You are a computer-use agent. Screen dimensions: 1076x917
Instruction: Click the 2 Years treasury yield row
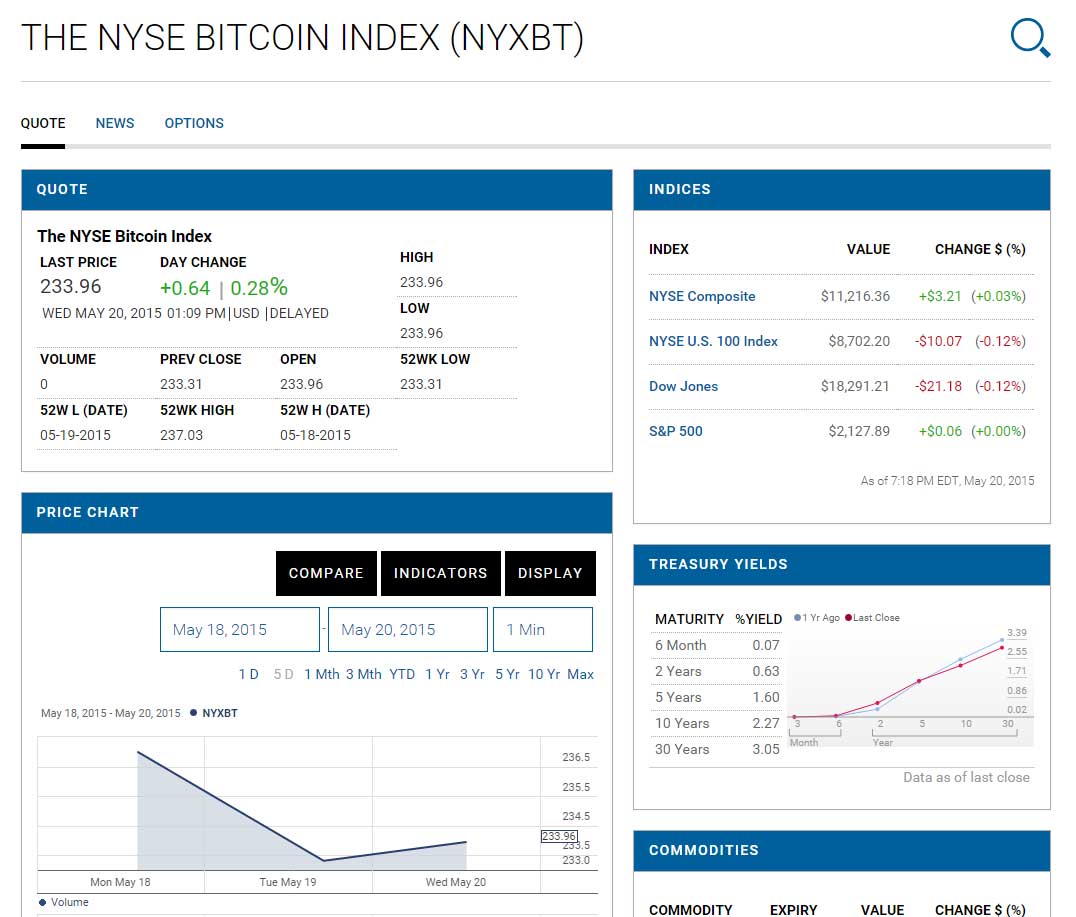tap(716, 671)
